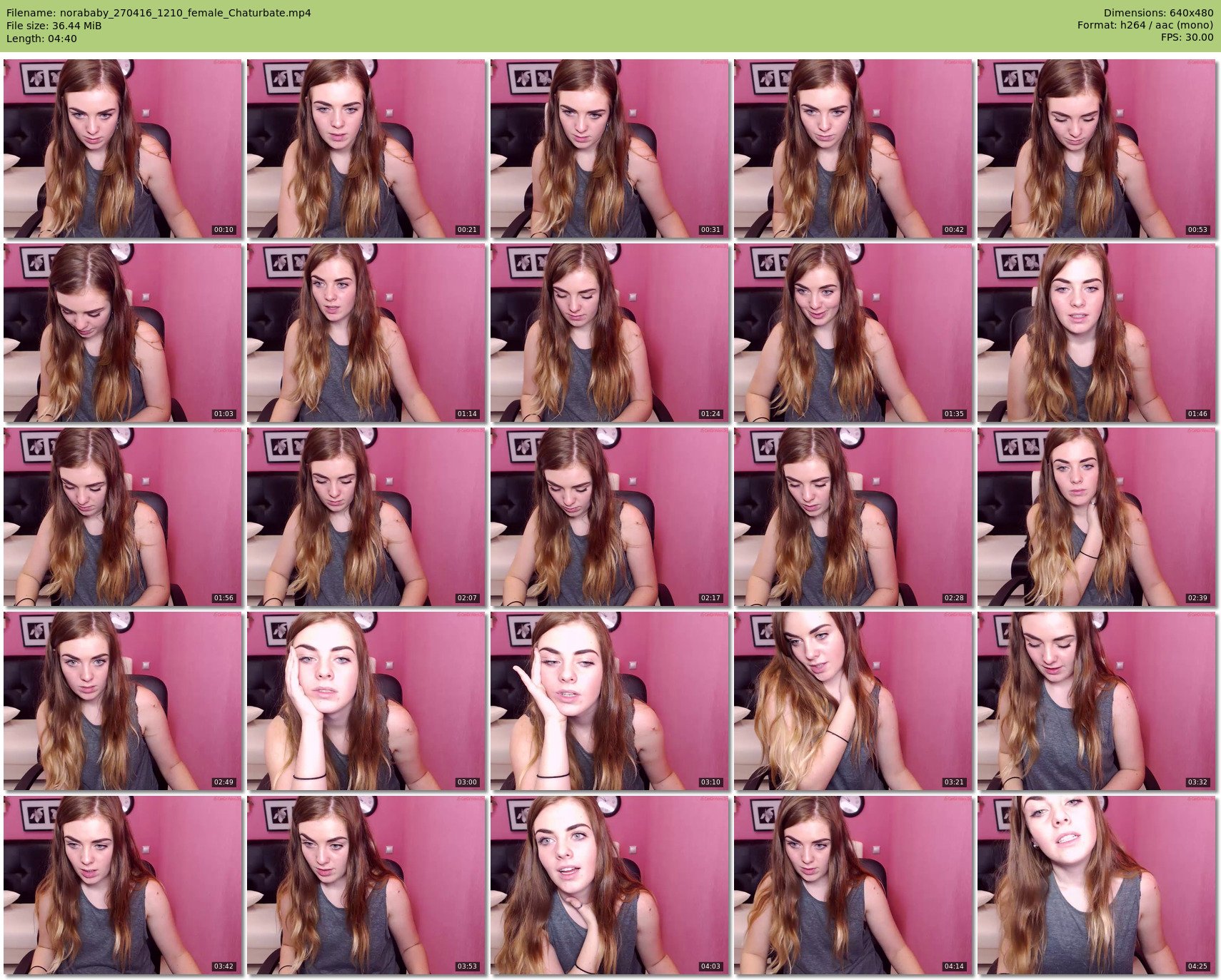
Task: Click the 02:28 timestamp badge
Action: click(954, 598)
